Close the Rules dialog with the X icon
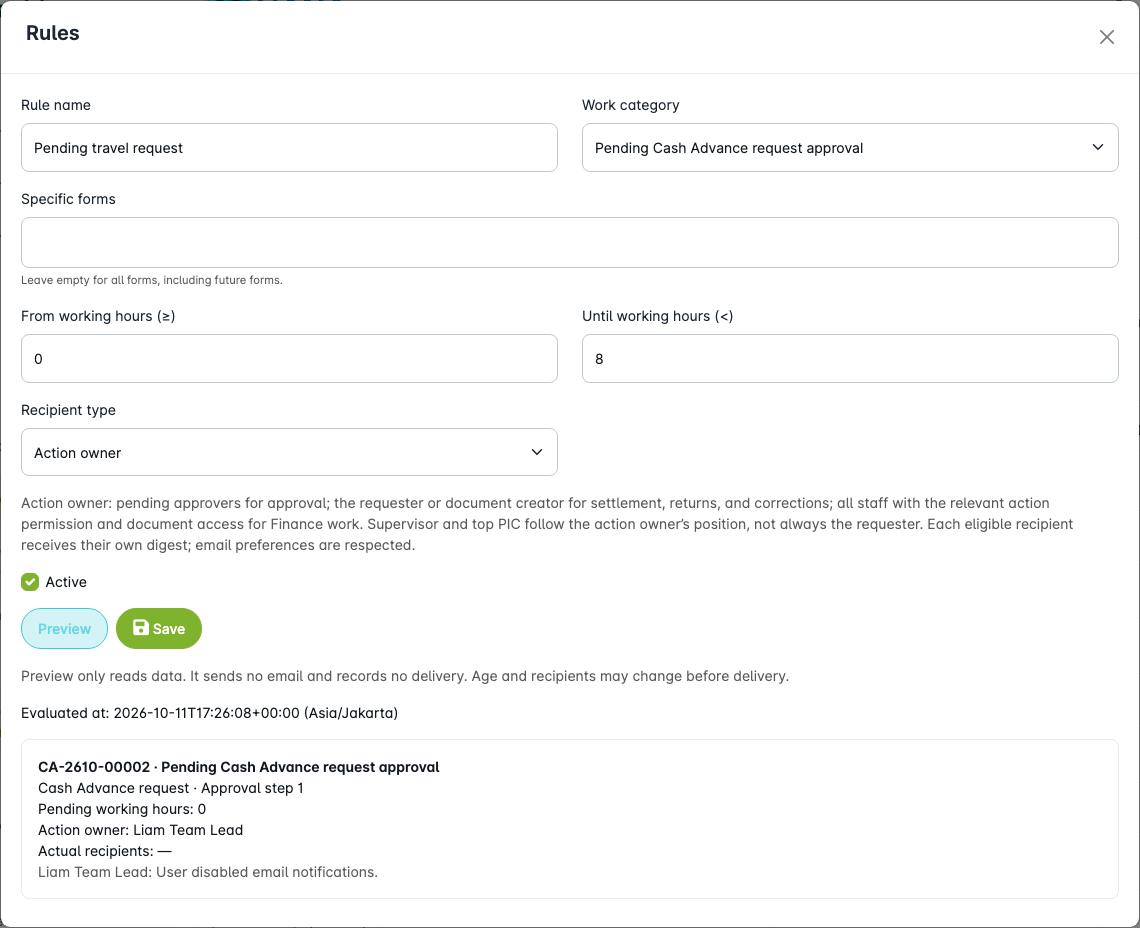Screen dimensions: 1140x928 (1107, 37)
